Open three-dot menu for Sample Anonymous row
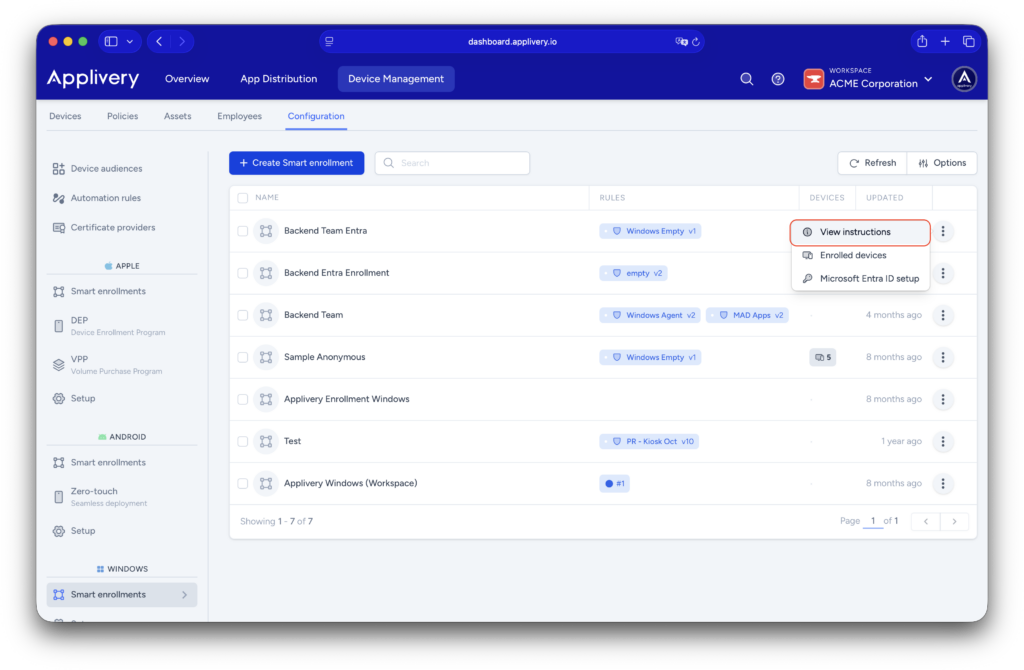 (x=943, y=357)
